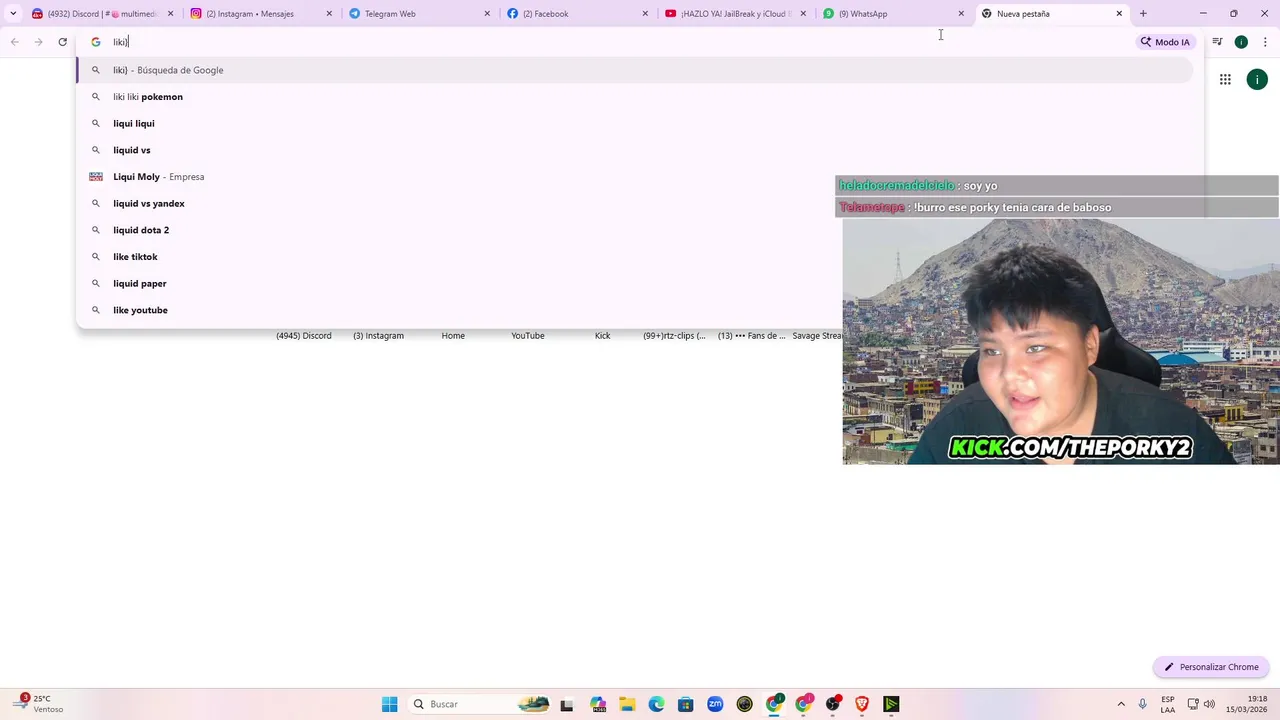Click the Personalizar Chrome button

coord(1211,667)
